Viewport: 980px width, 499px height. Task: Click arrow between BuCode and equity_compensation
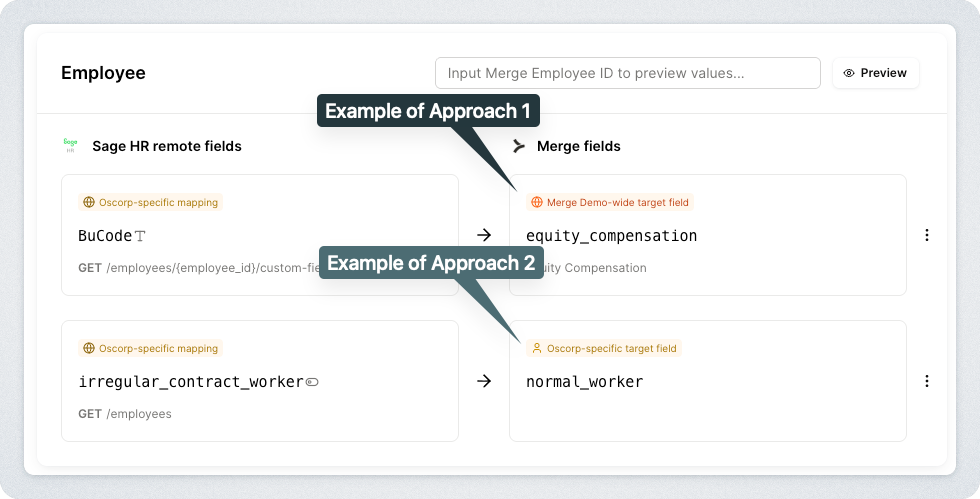click(x=484, y=235)
